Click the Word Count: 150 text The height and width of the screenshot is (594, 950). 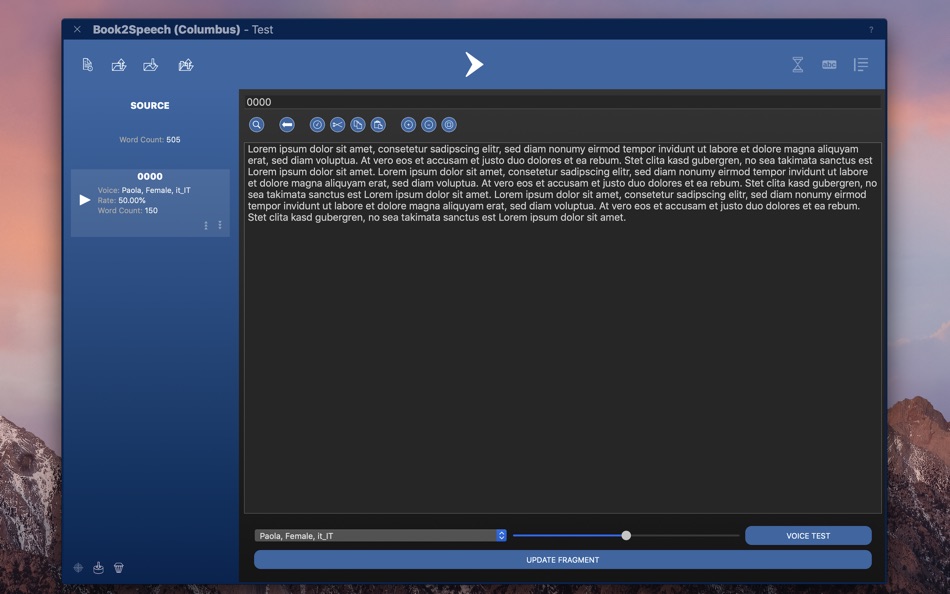click(x=128, y=210)
